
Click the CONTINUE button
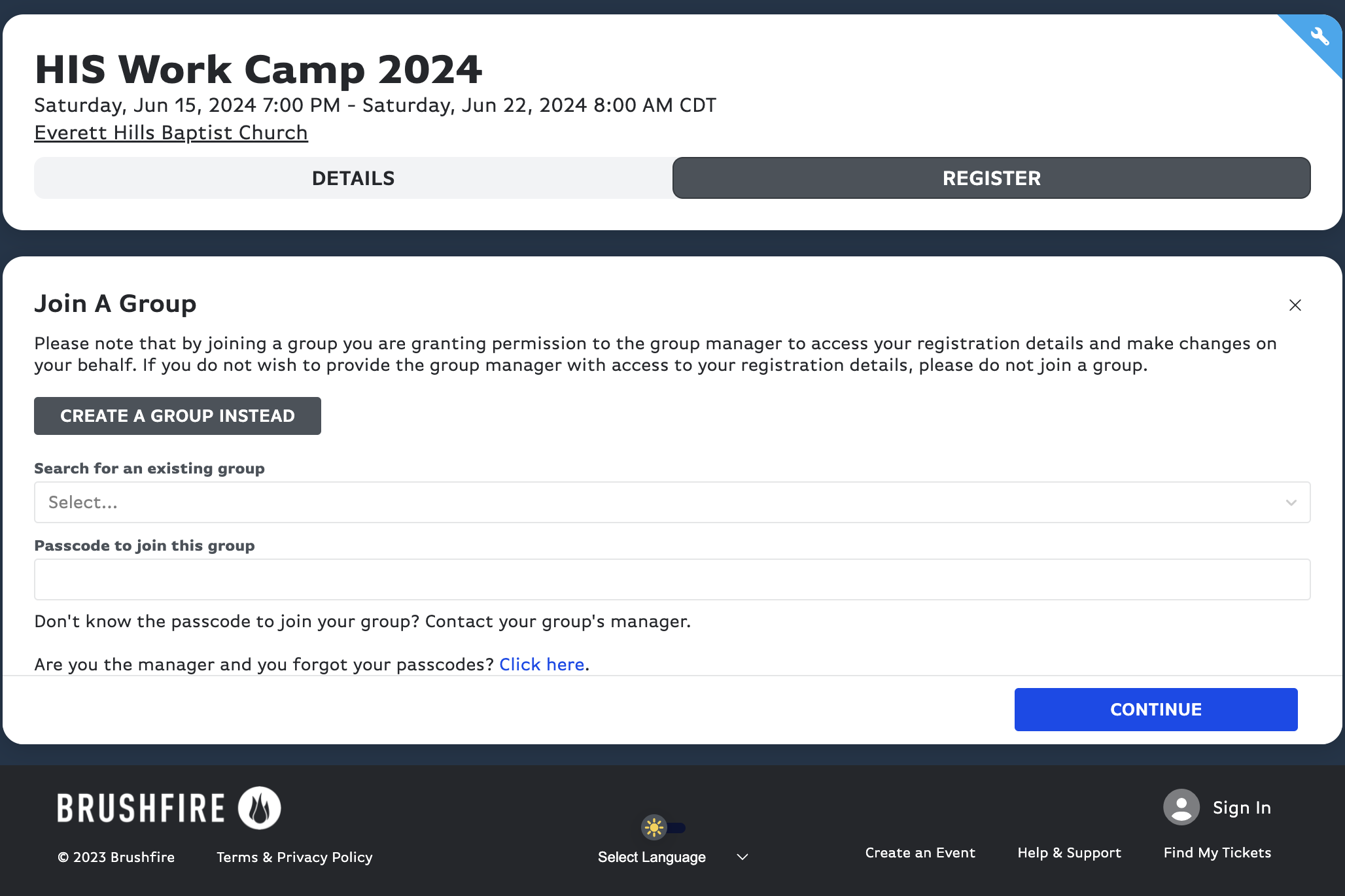click(1155, 710)
